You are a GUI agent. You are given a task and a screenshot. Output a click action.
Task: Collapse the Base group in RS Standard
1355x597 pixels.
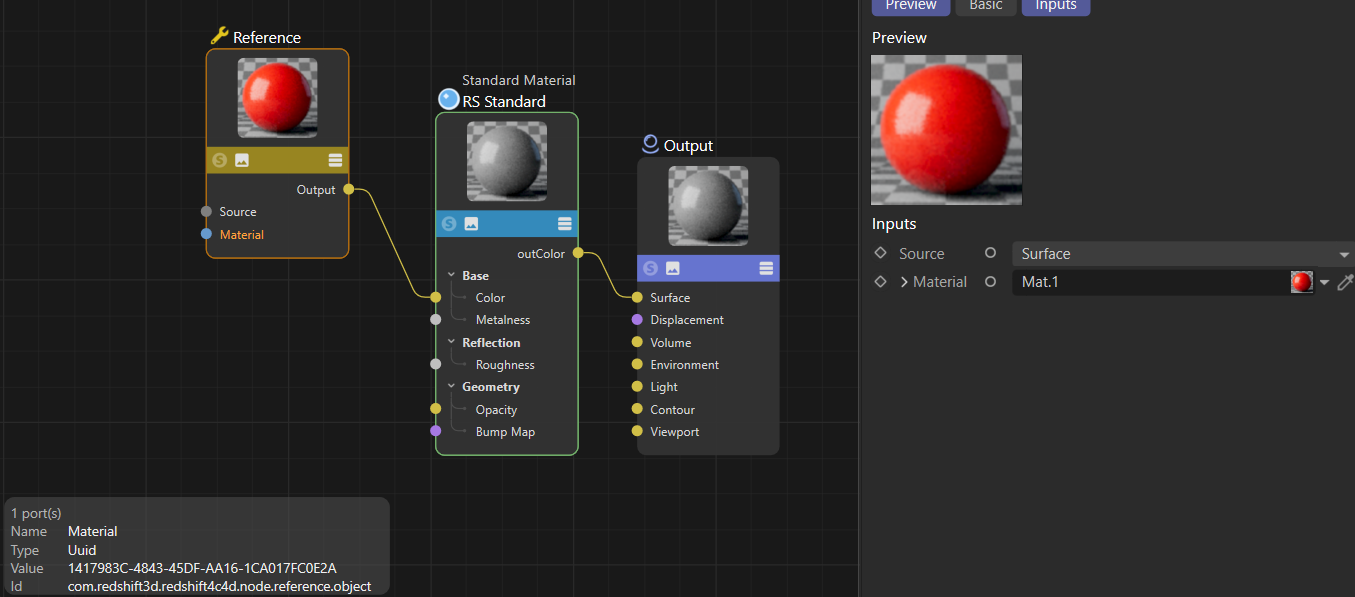(451, 276)
